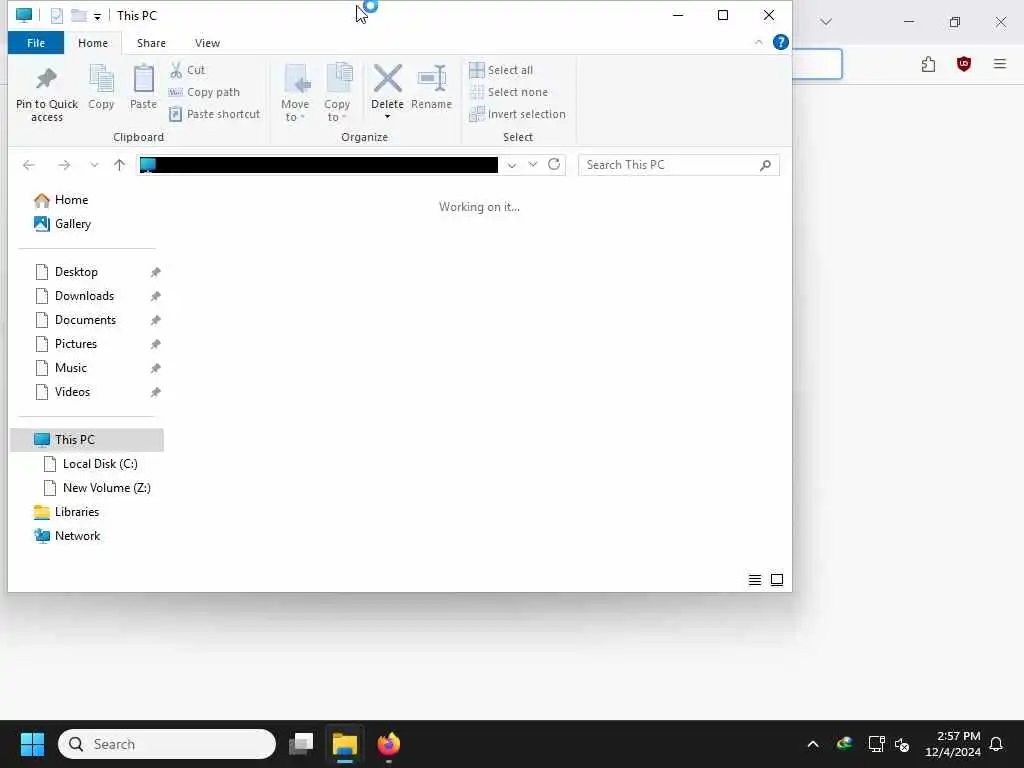Open uBlock Origin shield icon in Firefox
The height and width of the screenshot is (768, 1024).
(963, 64)
